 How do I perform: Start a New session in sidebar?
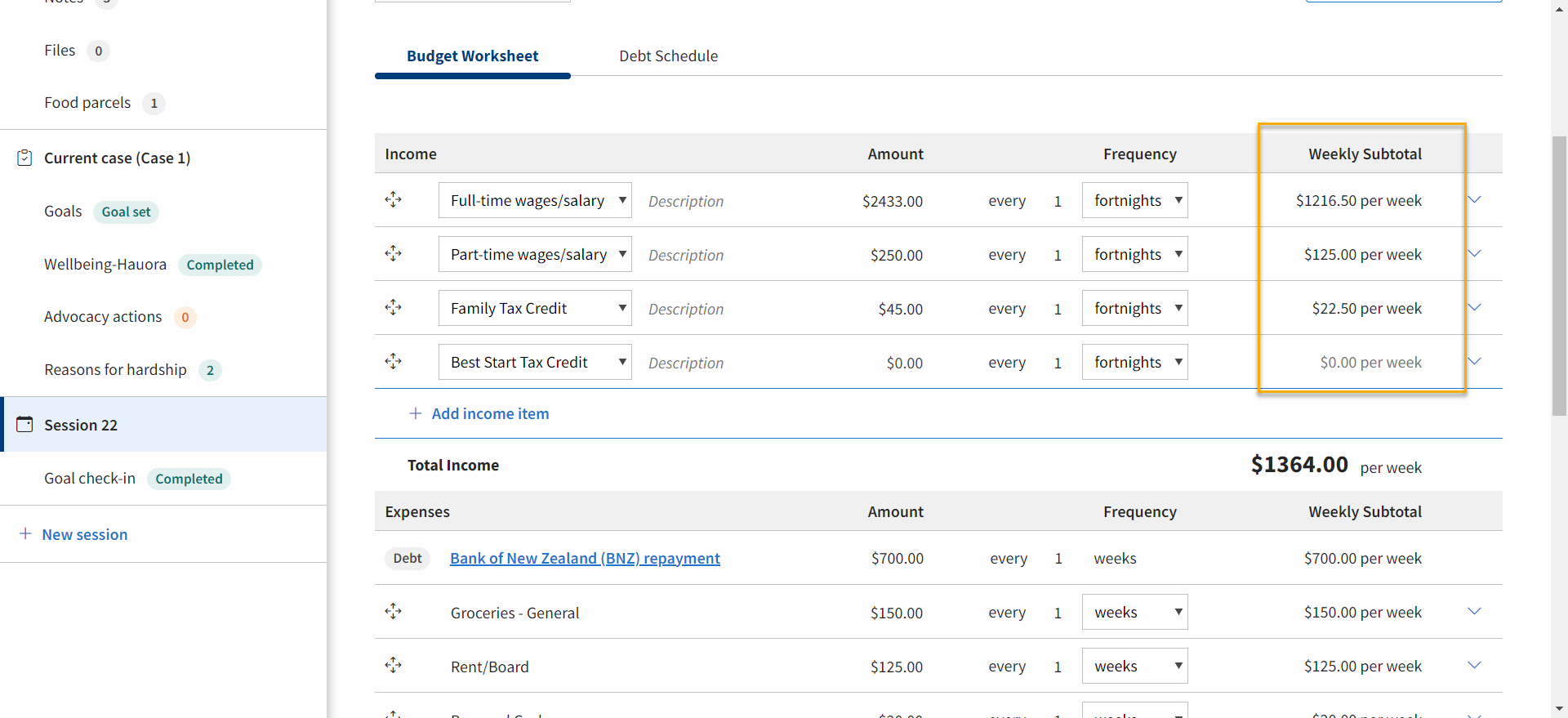[73, 534]
